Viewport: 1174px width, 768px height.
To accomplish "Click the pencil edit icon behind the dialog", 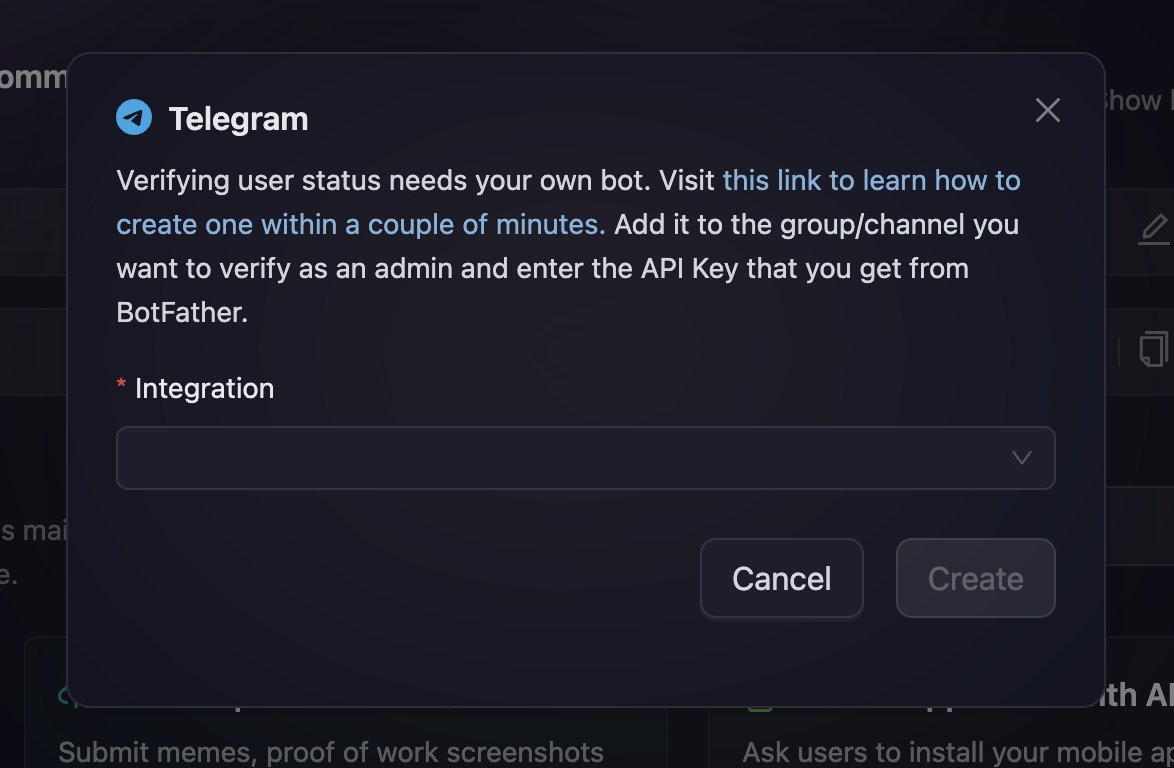I will click(1154, 229).
